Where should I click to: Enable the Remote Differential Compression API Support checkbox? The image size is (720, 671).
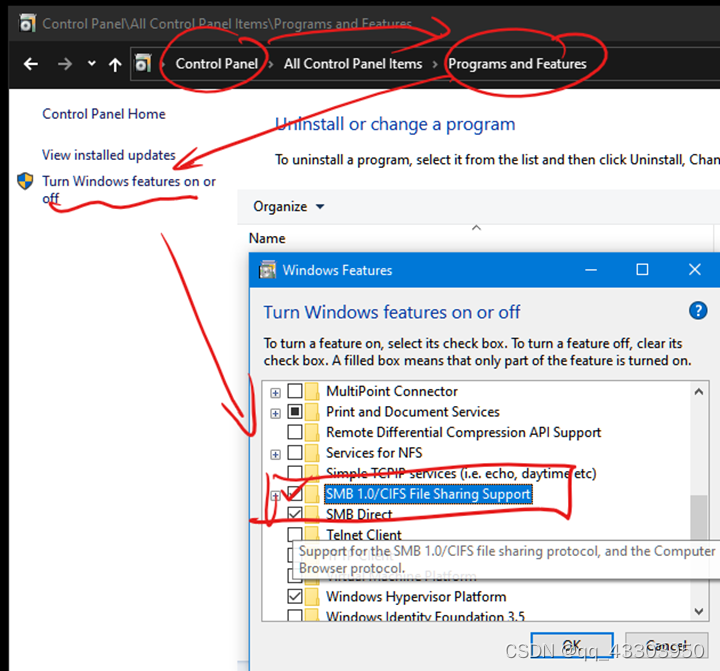[295, 432]
